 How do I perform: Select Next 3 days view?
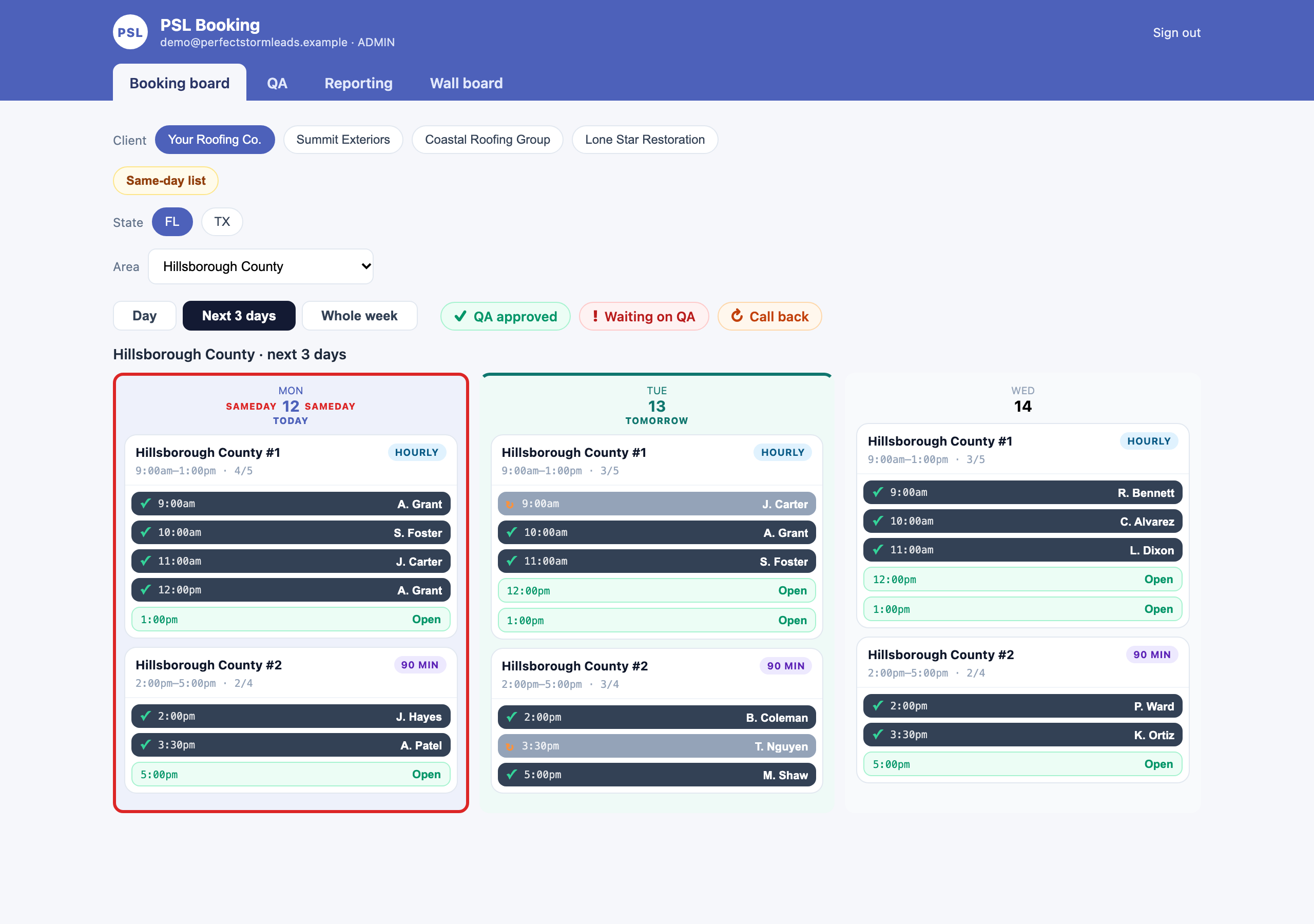pos(239,315)
